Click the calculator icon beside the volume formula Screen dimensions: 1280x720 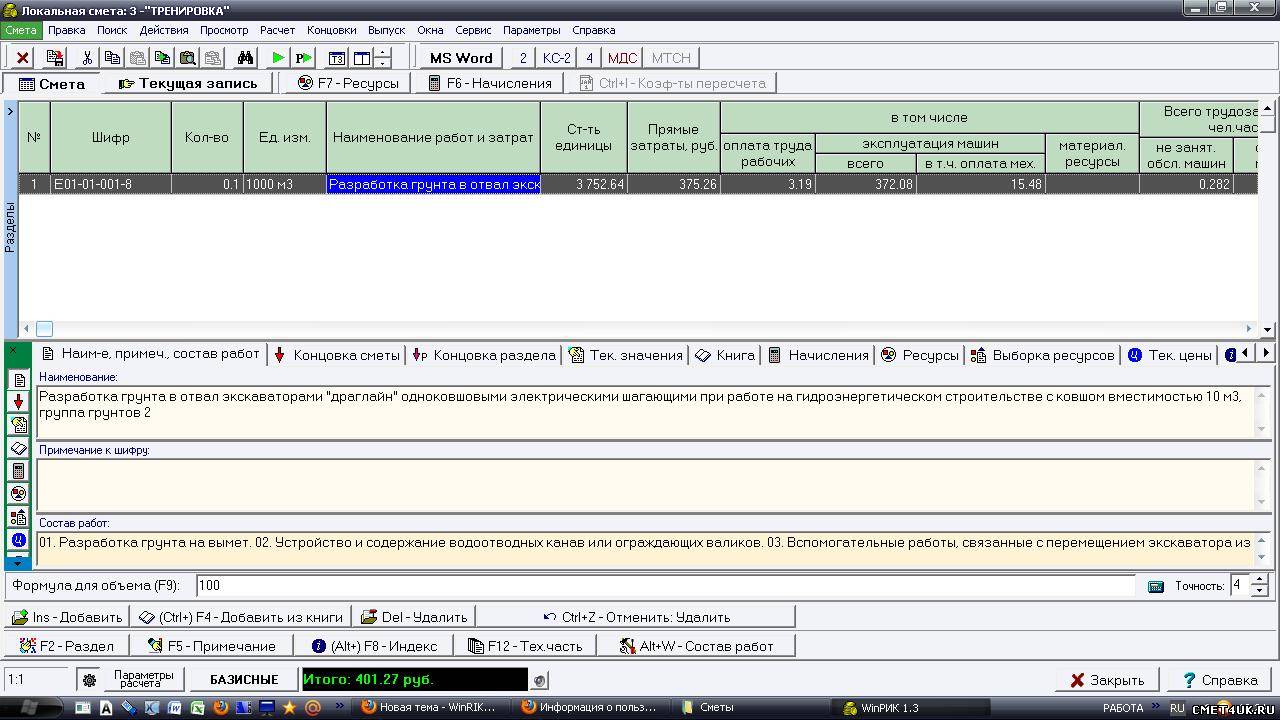(x=1156, y=586)
